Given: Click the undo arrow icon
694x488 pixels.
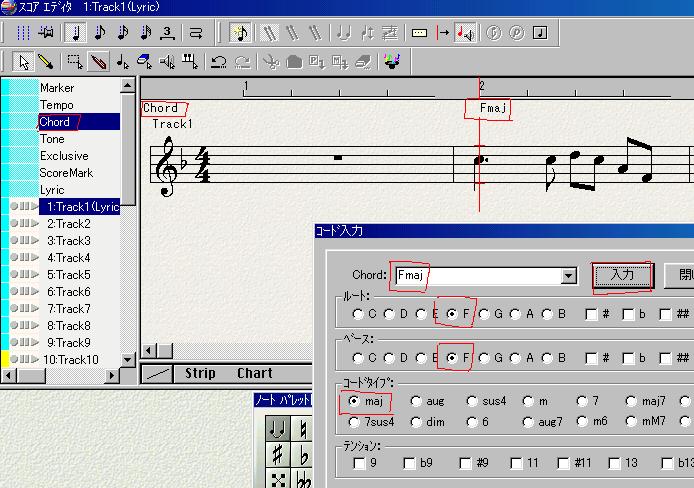Looking at the screenshot, I should coord(219,61).
